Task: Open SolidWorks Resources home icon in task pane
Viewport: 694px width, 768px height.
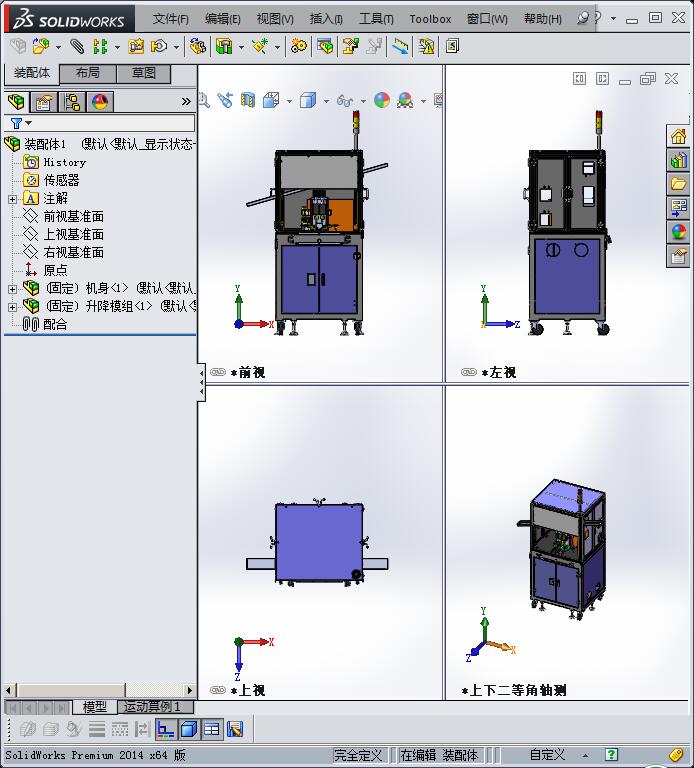Action: [x=678, y=136]
